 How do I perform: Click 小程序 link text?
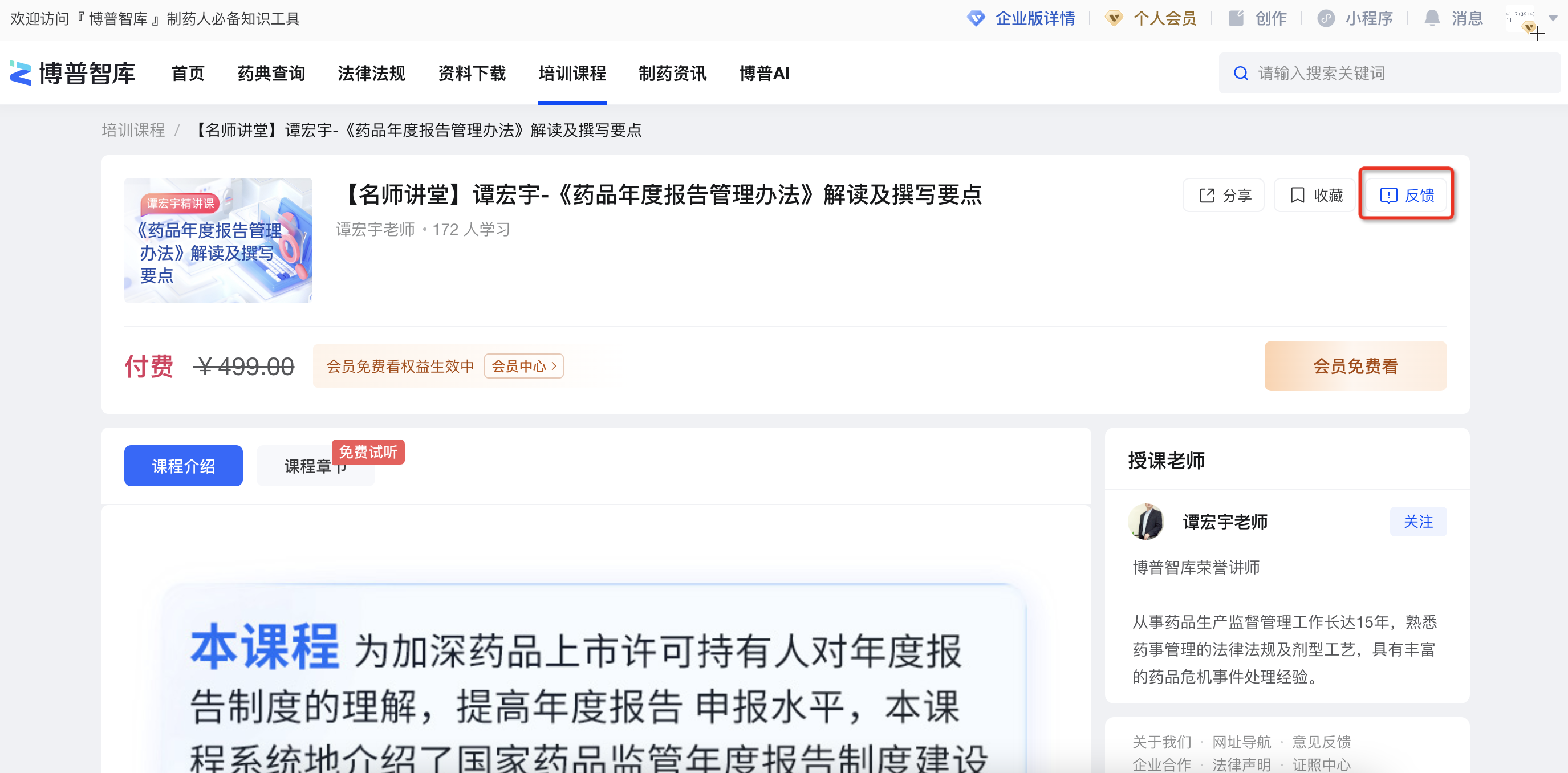coord(1370,19)
